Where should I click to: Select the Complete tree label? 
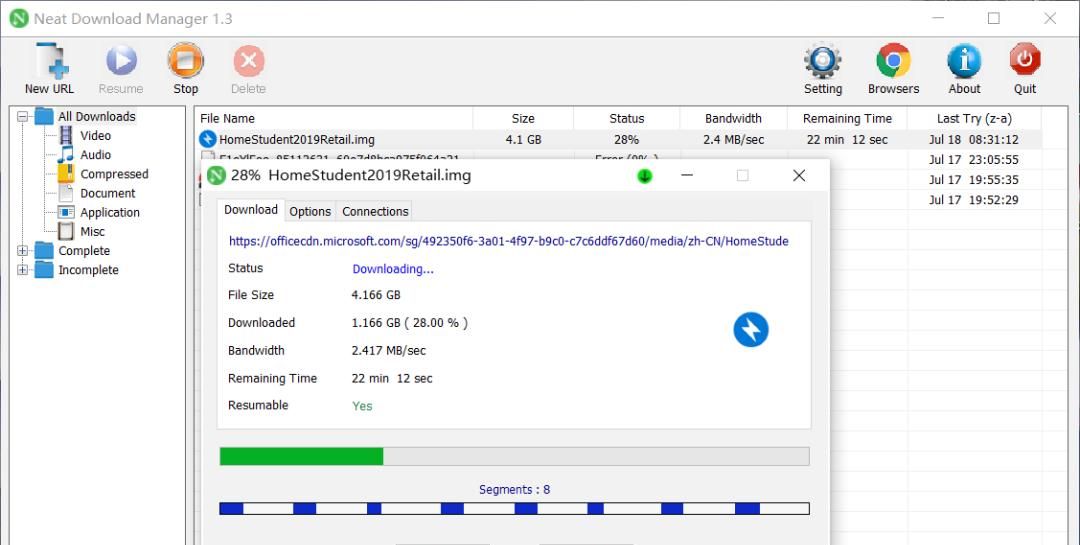coord(84,251)
